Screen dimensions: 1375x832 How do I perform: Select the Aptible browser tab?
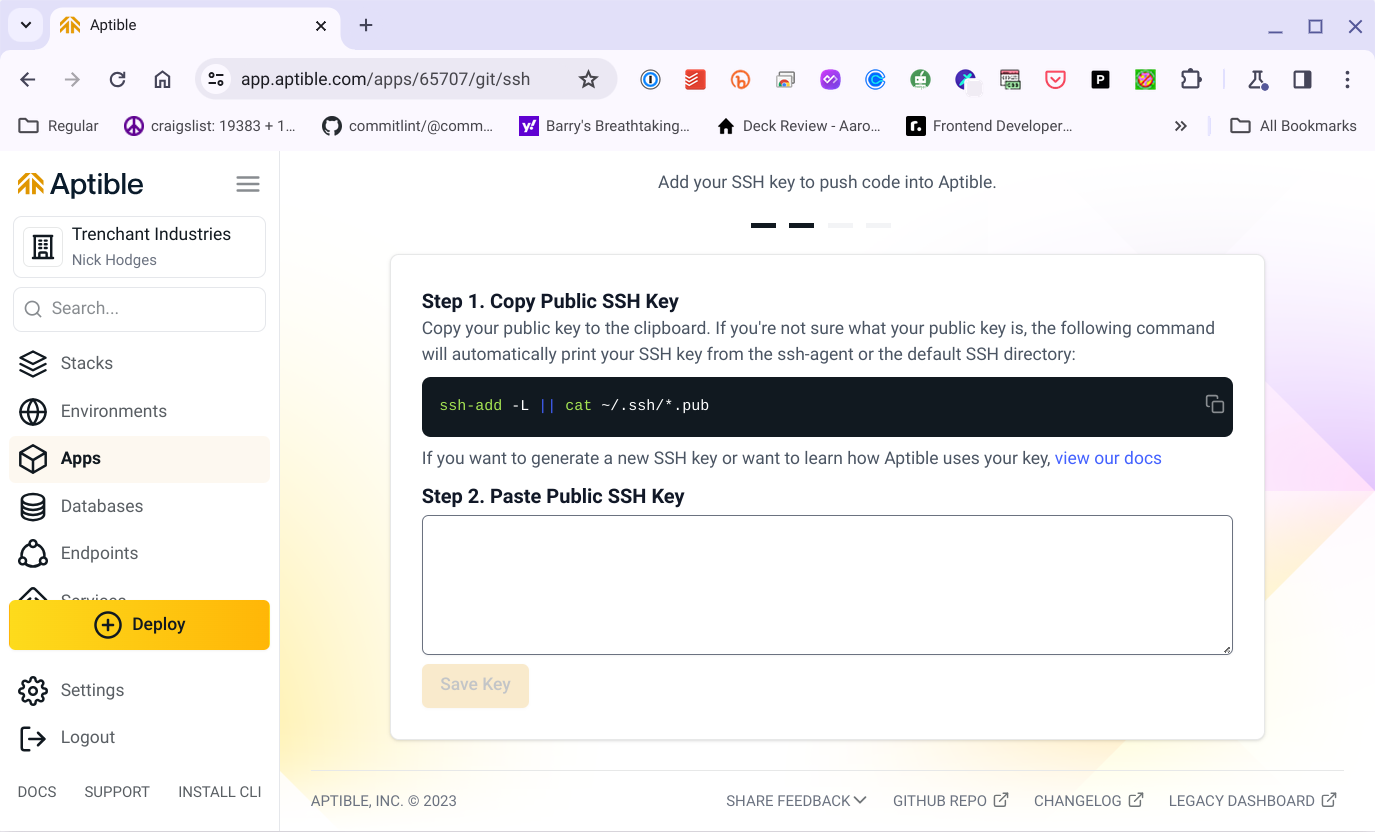(194, 26)
